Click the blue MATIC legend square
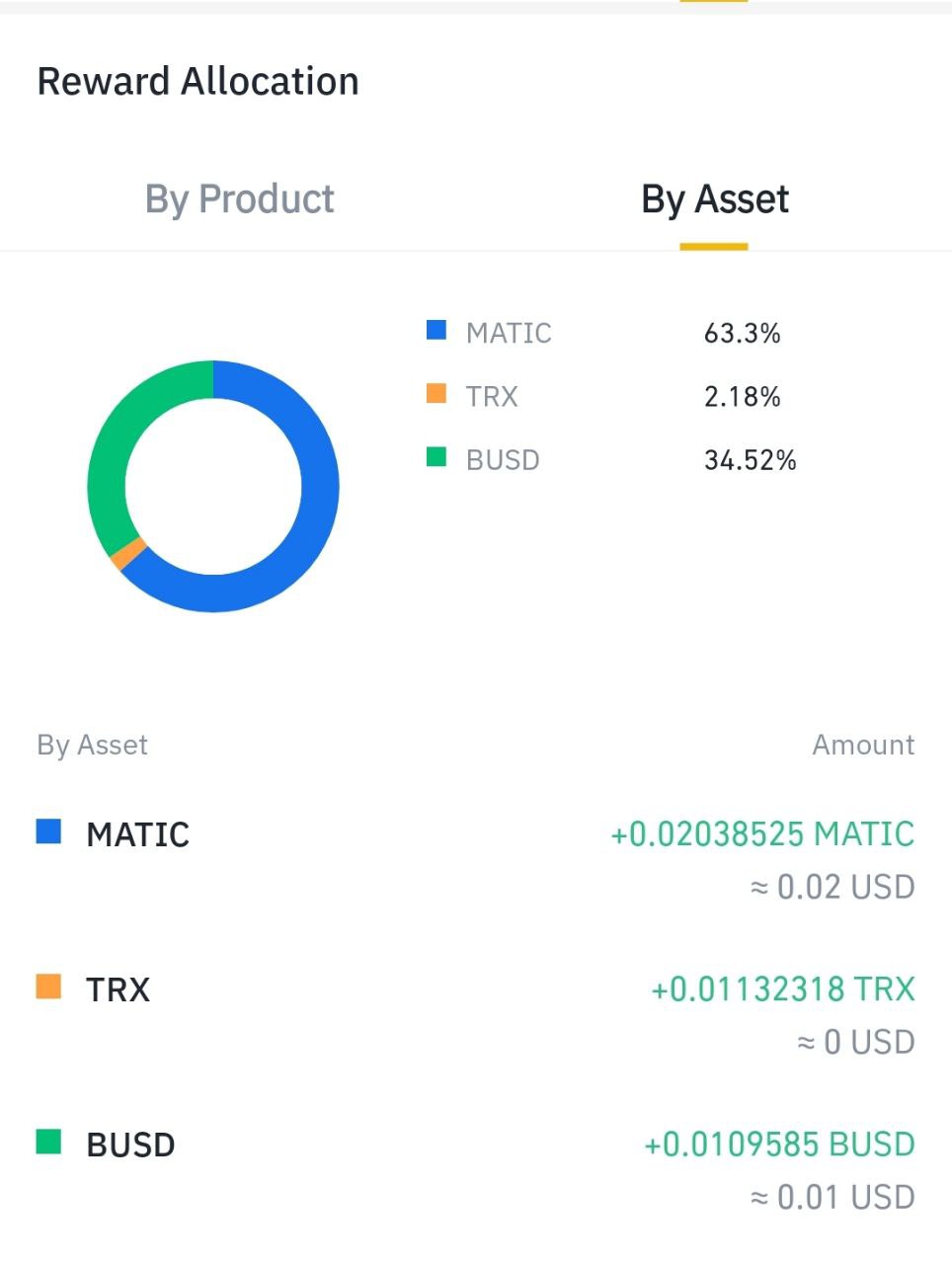The width and height of the screenshot is (952, 1264). point(436,330)
